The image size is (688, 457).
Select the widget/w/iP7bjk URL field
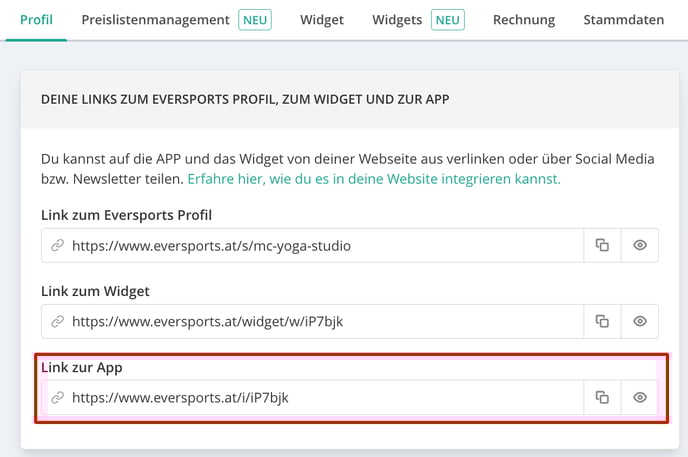coord(312,321)
